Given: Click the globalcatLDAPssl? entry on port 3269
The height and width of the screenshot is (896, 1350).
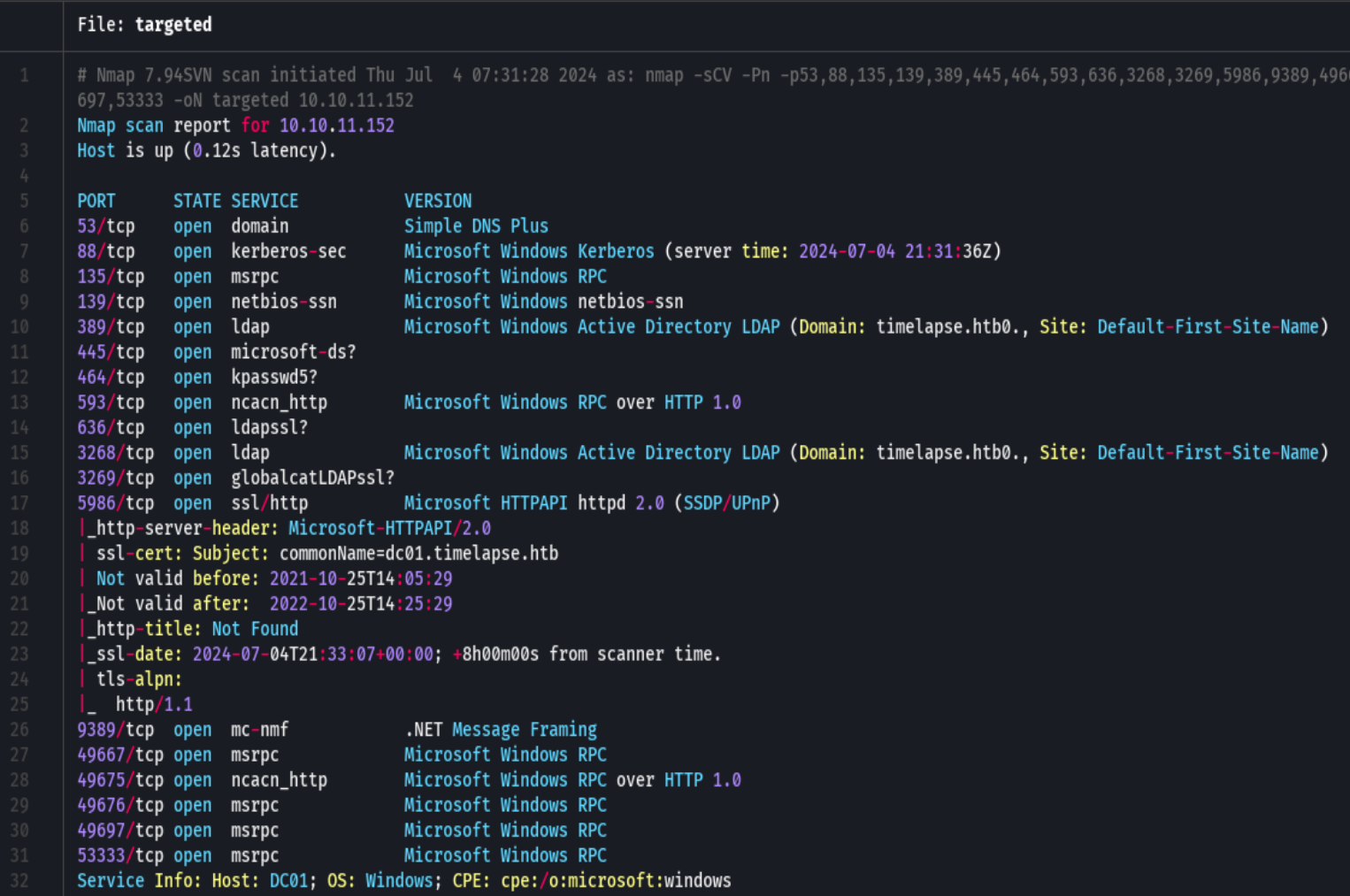Looking at the screenshot, I should (x=312, y=478).
